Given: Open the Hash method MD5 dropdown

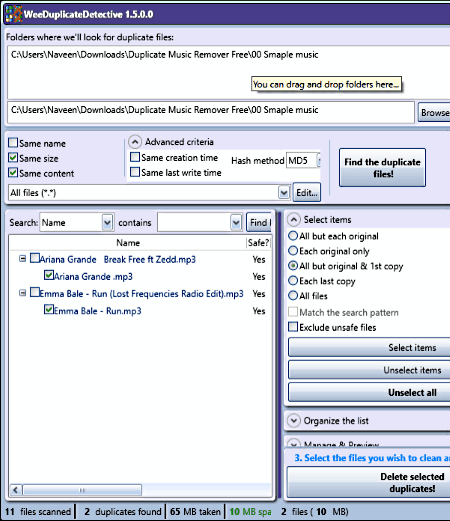Looking at the screenshot, I should 319,161.
